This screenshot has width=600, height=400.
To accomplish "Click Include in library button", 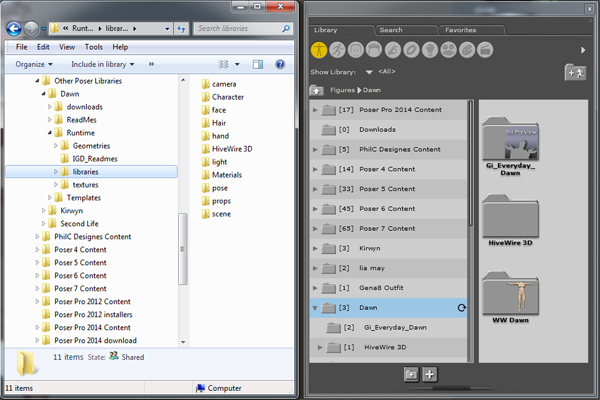I will pyautogui.click(x=104, y=64).
